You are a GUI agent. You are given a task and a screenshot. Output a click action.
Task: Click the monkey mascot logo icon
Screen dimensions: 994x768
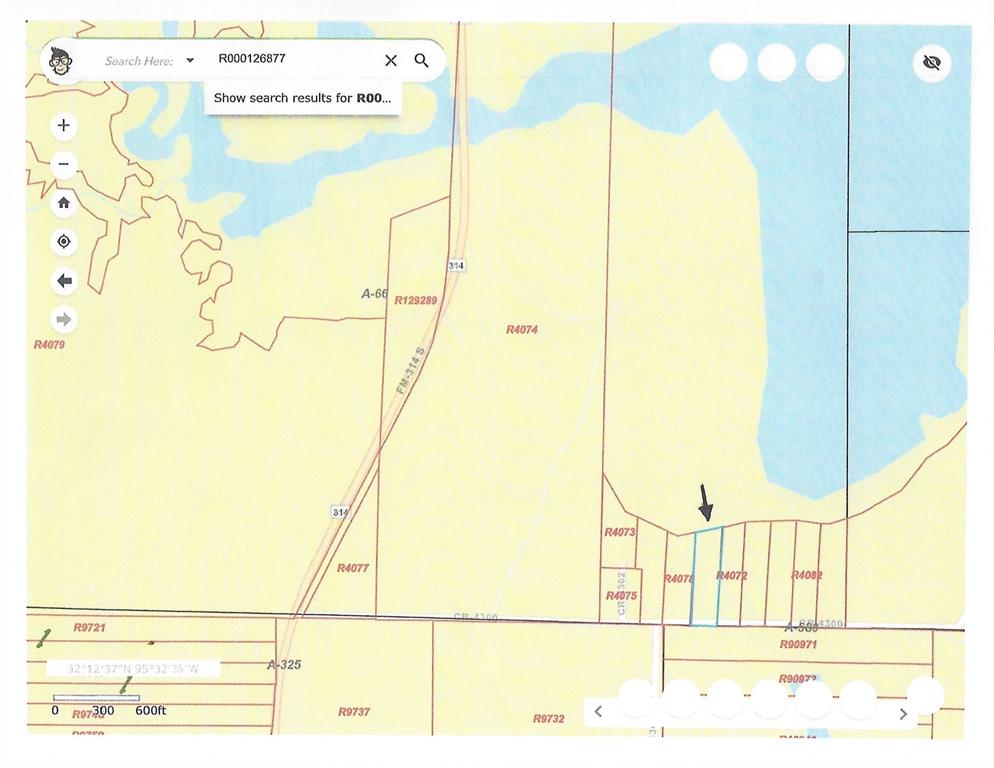tap(62, 61)
